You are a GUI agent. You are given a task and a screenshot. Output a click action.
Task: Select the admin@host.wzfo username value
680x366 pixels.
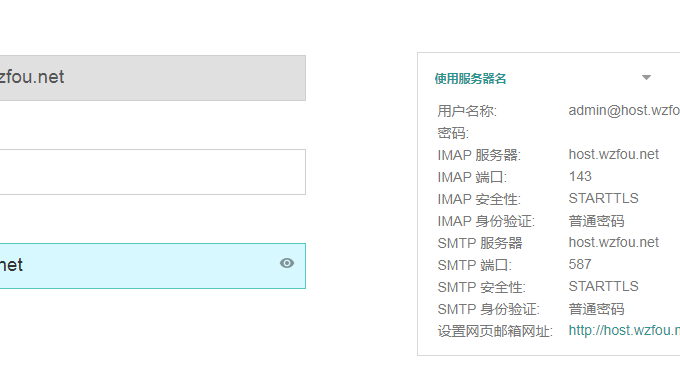(624, 111)
